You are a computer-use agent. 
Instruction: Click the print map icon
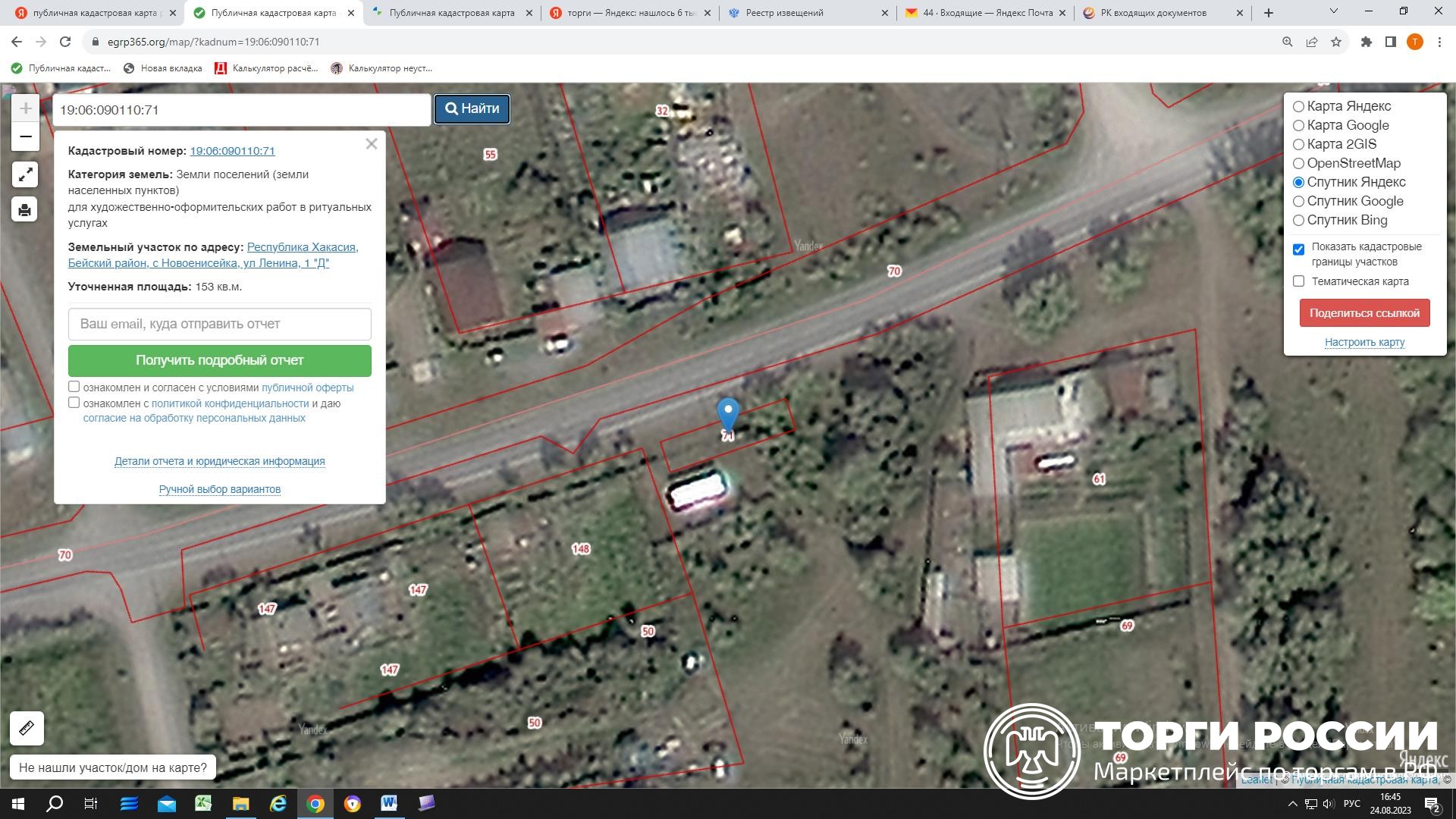click(x=25, y=210)
